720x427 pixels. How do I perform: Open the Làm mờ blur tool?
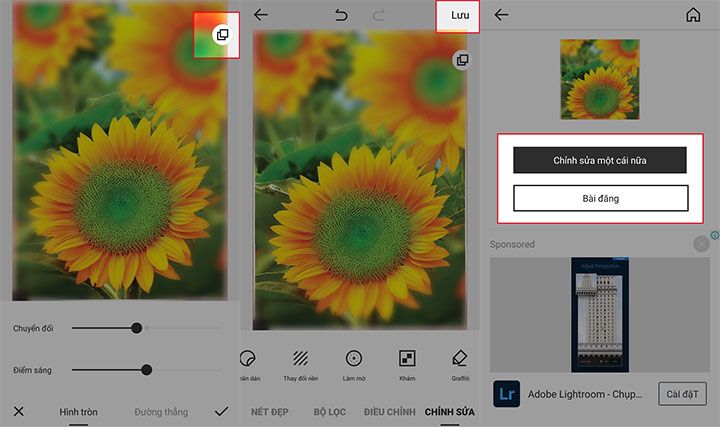pyautogui.click(x=354, y=365)
